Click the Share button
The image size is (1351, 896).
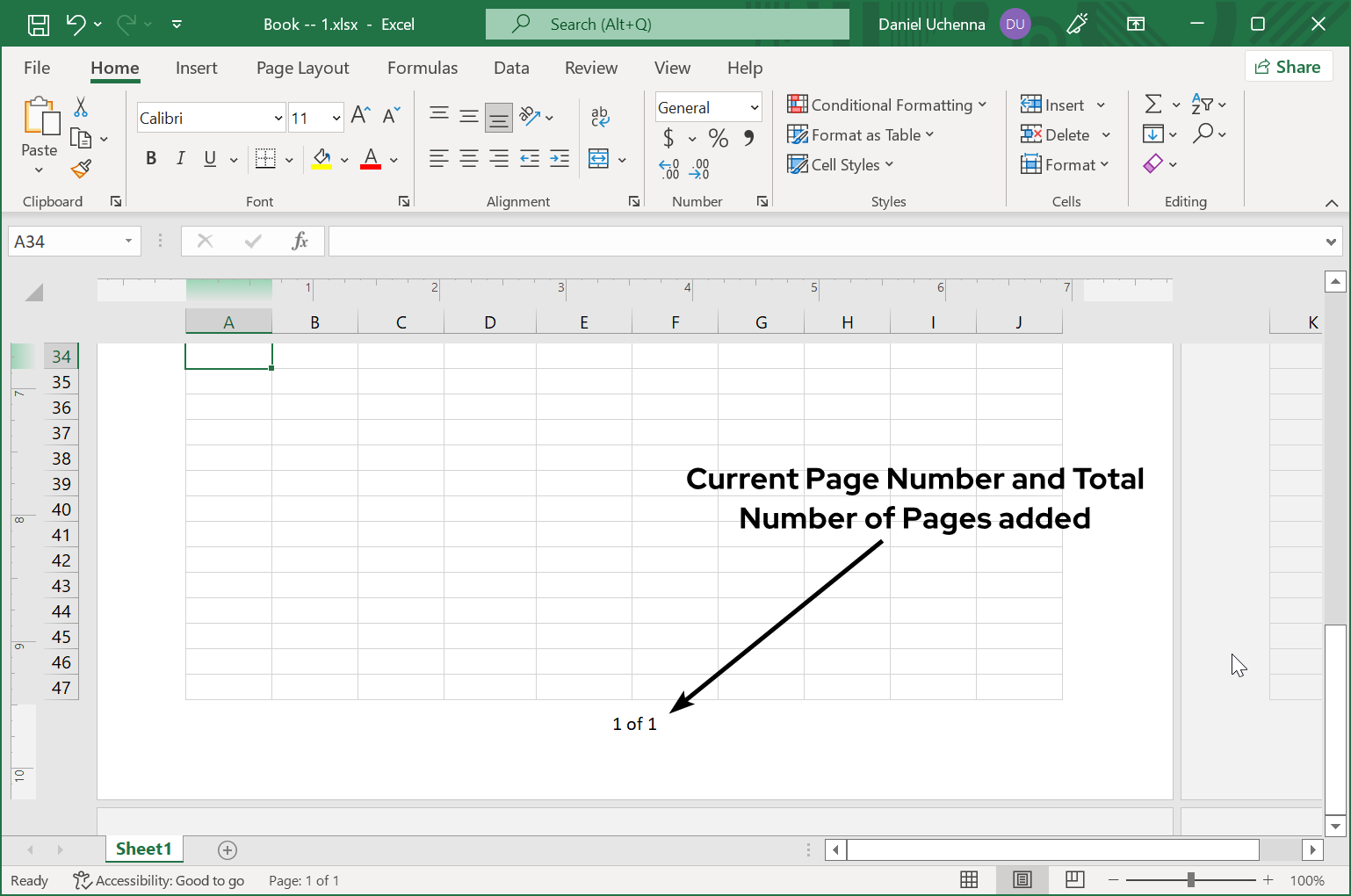(x=1289, y=66)
